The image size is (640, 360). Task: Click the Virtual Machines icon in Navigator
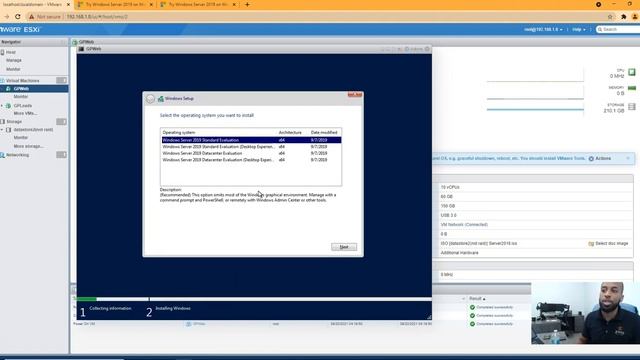pyautogui.click(x=2, y=81)
